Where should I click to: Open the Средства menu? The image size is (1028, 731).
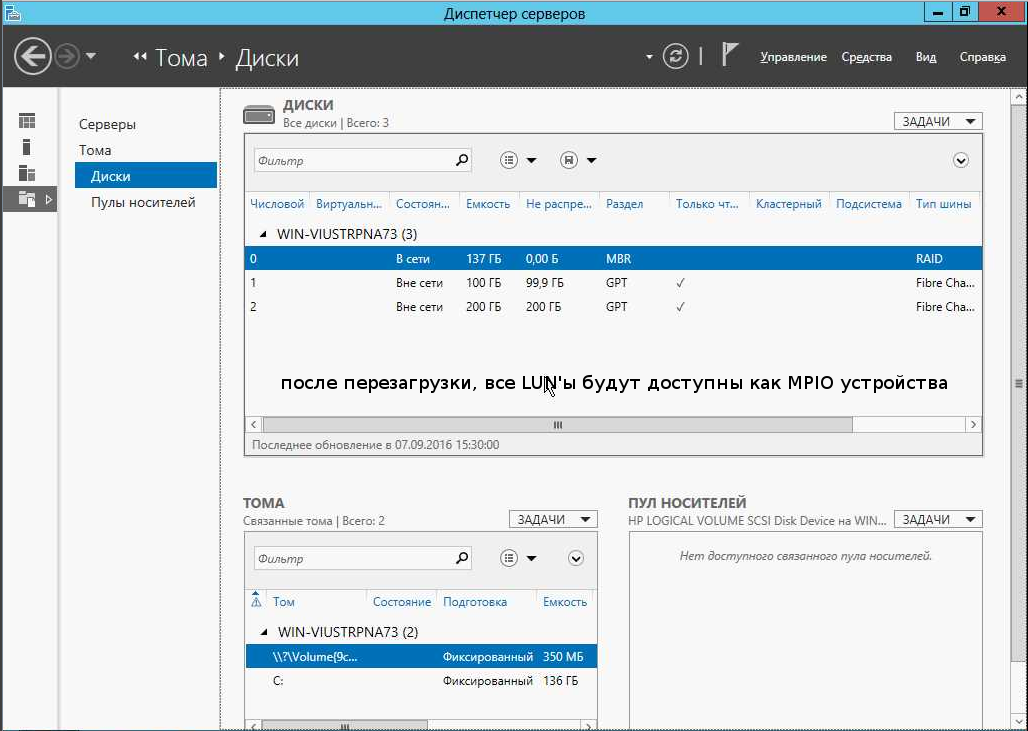tap(867, 57)
